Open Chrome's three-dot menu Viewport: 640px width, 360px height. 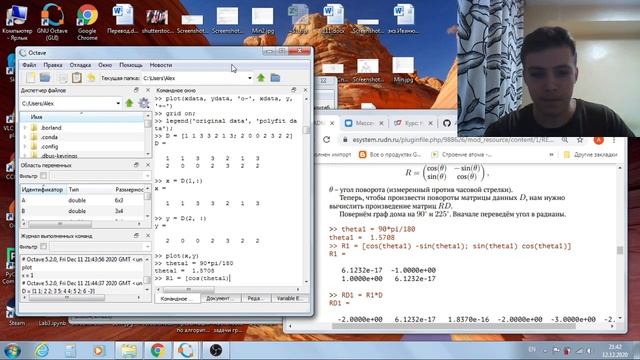click(614, 140)
